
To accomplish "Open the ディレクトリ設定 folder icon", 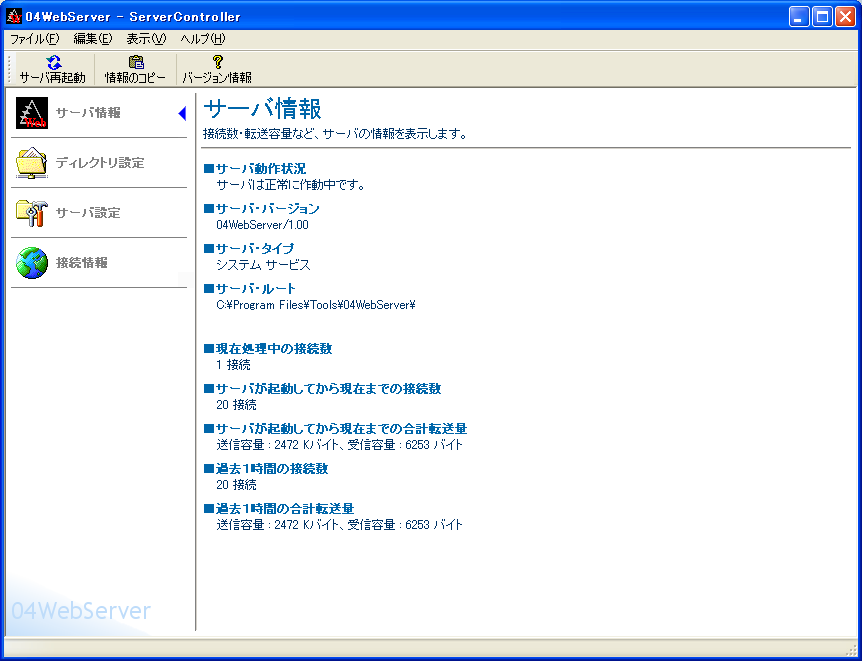I will click(x=32, y=163).
